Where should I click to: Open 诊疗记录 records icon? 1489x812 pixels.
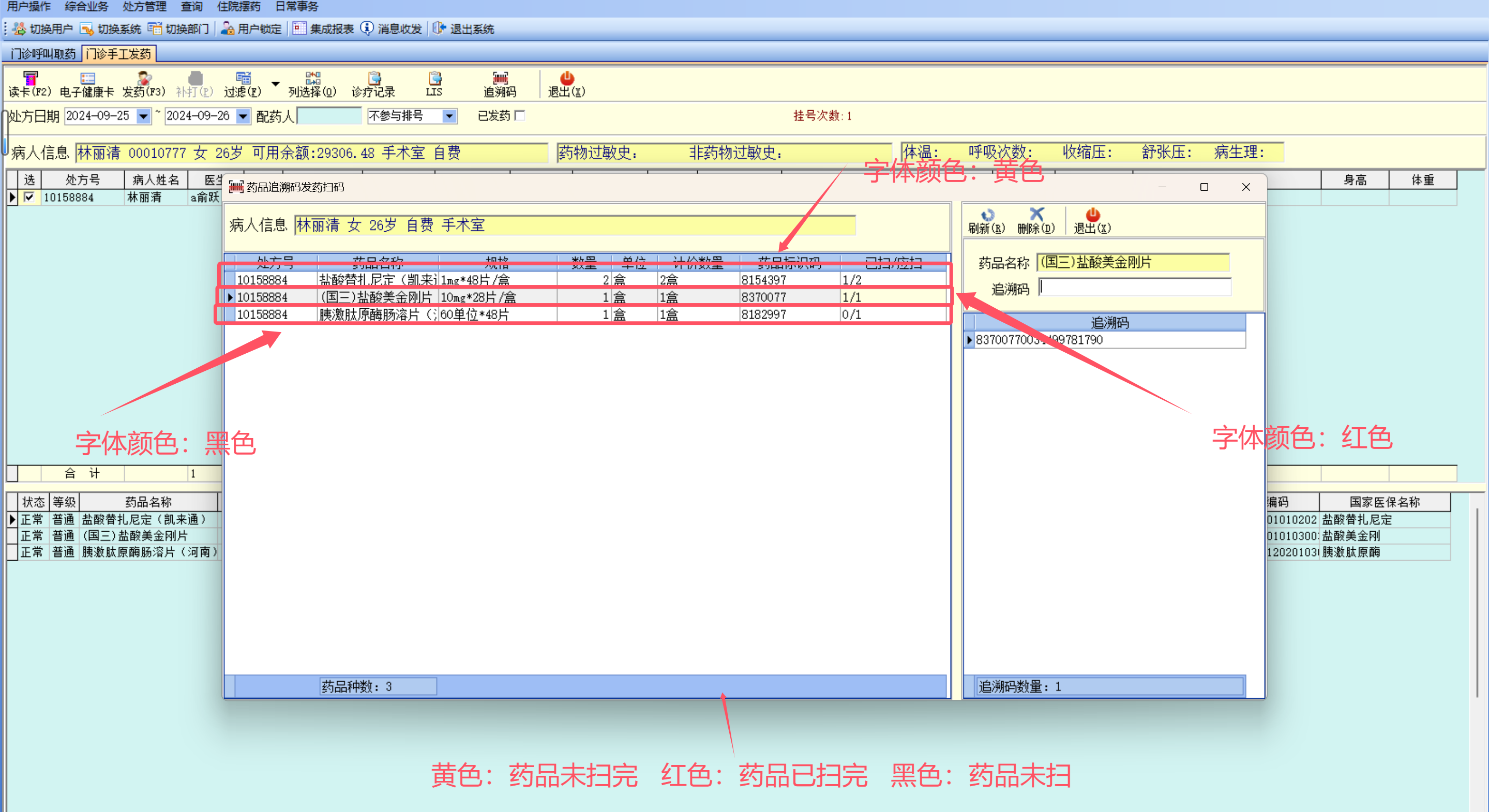[x=374, y=78]
